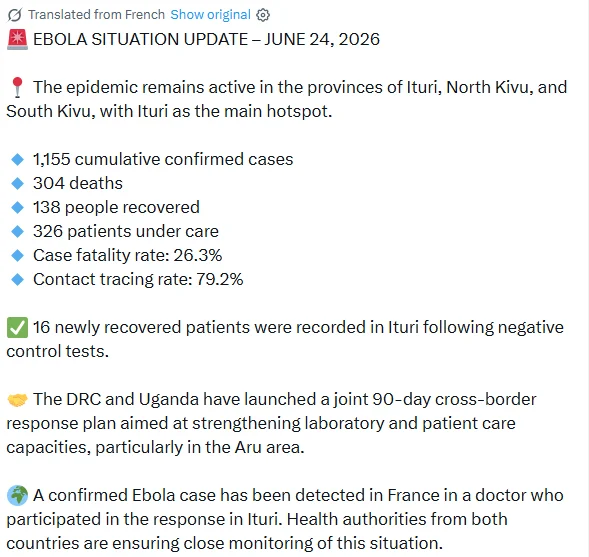Click blue diamond beside 304 deaths
The height and width of the screenshot is (557, 589).
pyautogui.click(x=17, y=183)
